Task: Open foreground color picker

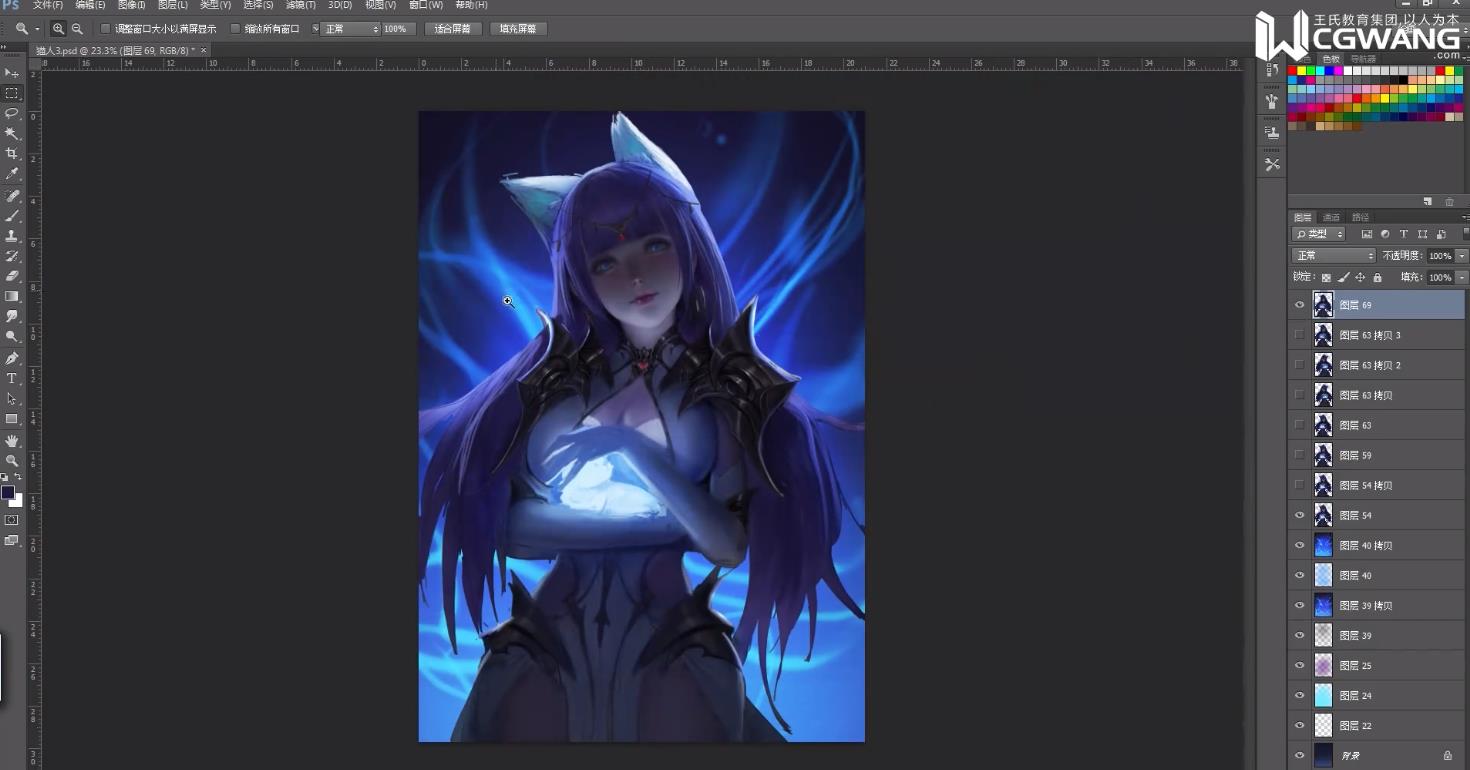Action: (x=8, y=492)
